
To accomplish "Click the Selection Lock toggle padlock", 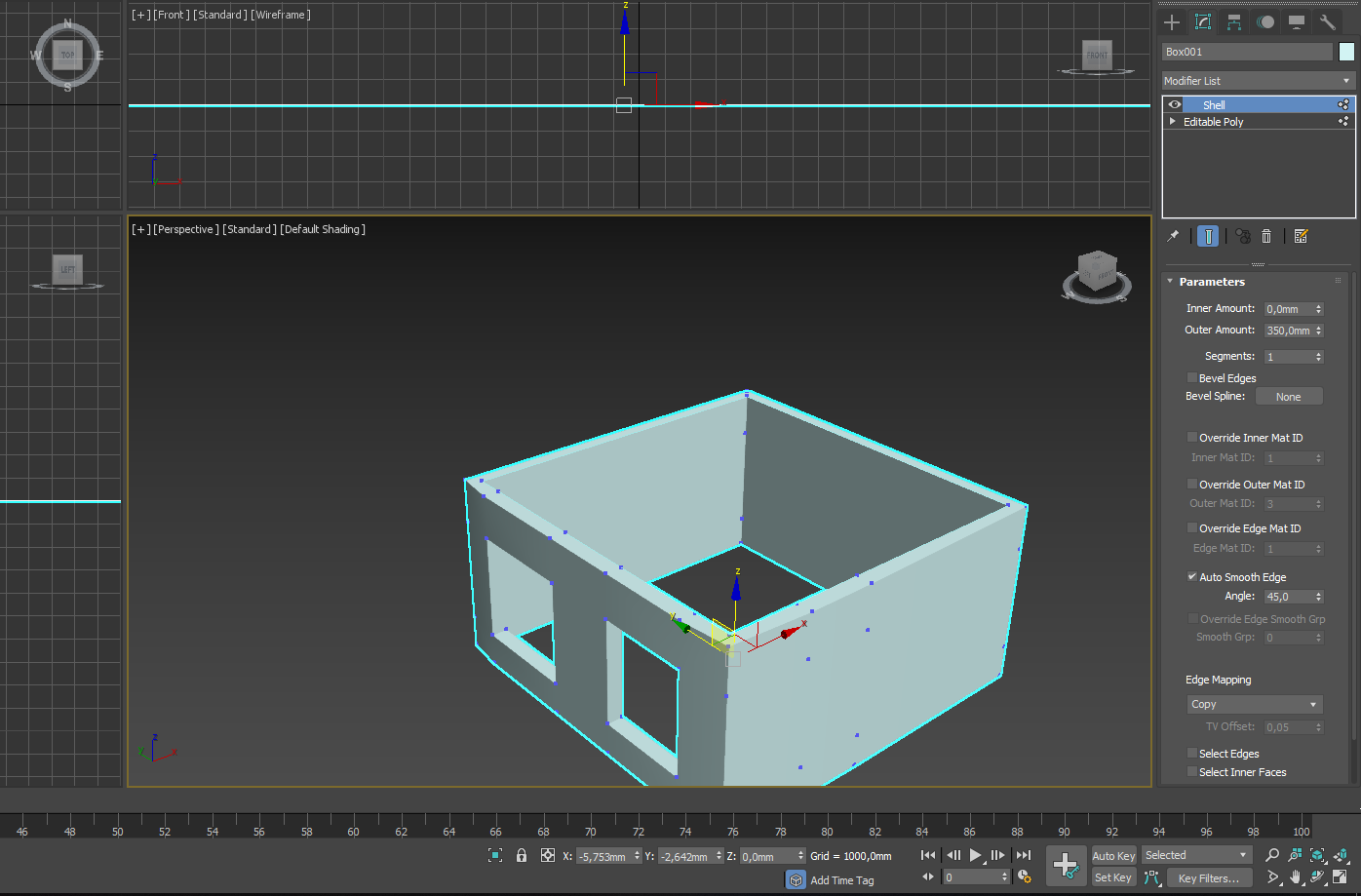I will click(522, 855).
